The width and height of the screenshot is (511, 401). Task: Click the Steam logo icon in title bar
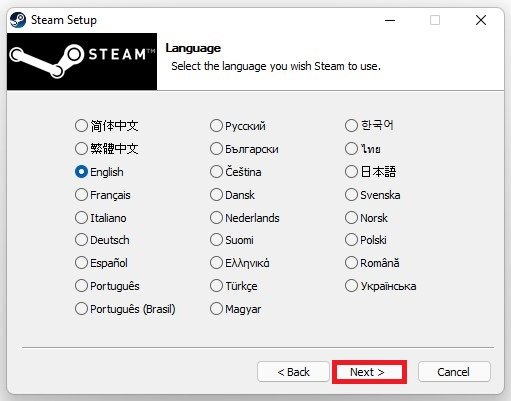(x=18, y=20)
